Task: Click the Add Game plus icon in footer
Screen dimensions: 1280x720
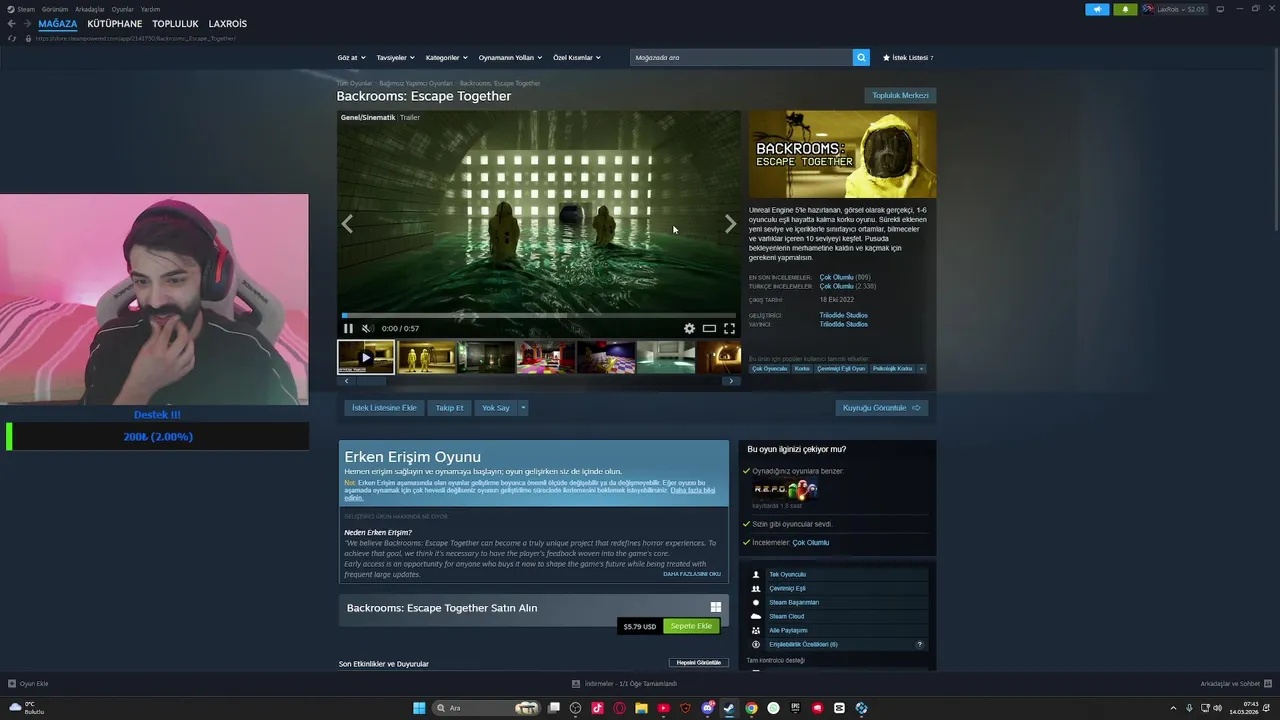Action: (x=12, y=684)
